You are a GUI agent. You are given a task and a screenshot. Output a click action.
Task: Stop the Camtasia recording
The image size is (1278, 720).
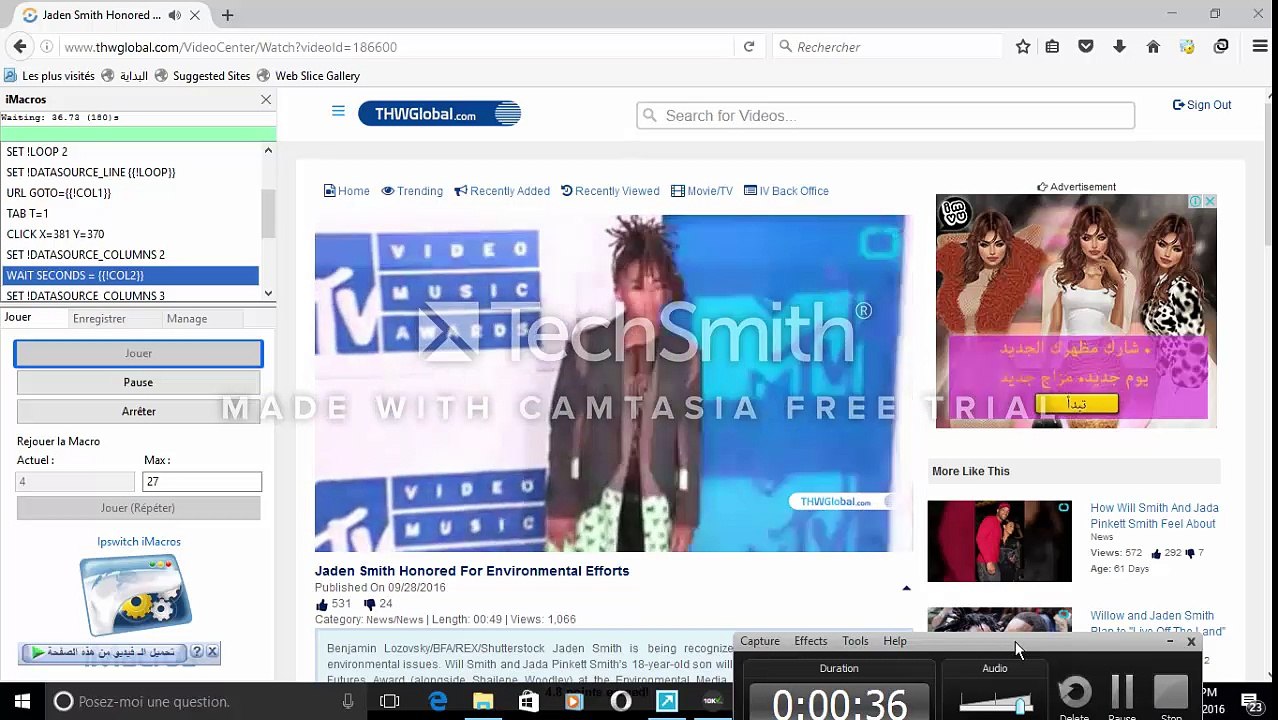click(1171, 692)
